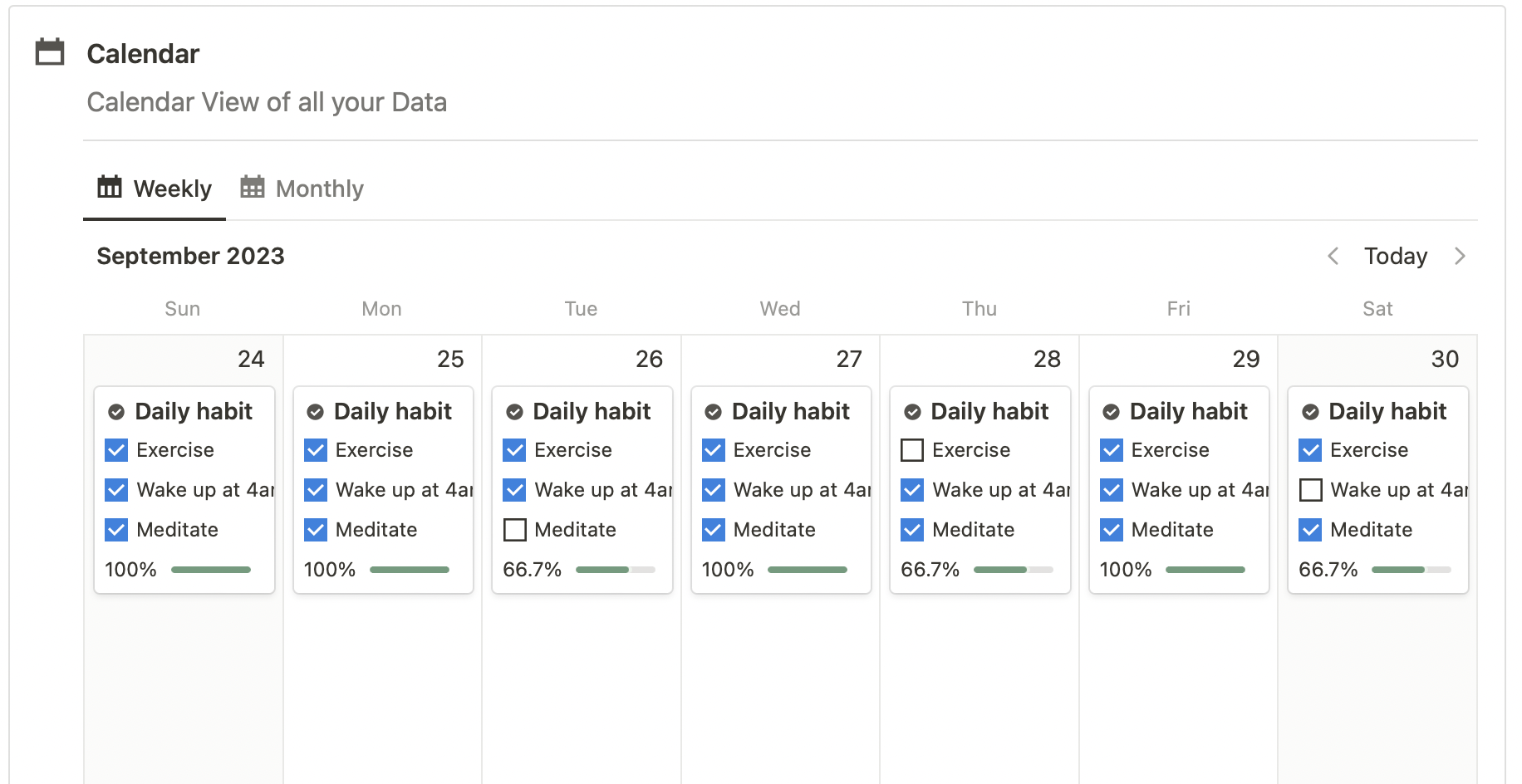The height and width of the screenshot is (784, 1522).
Task: Uncheck Exercise on Sunday 24
Action: [x=116, y=450]
